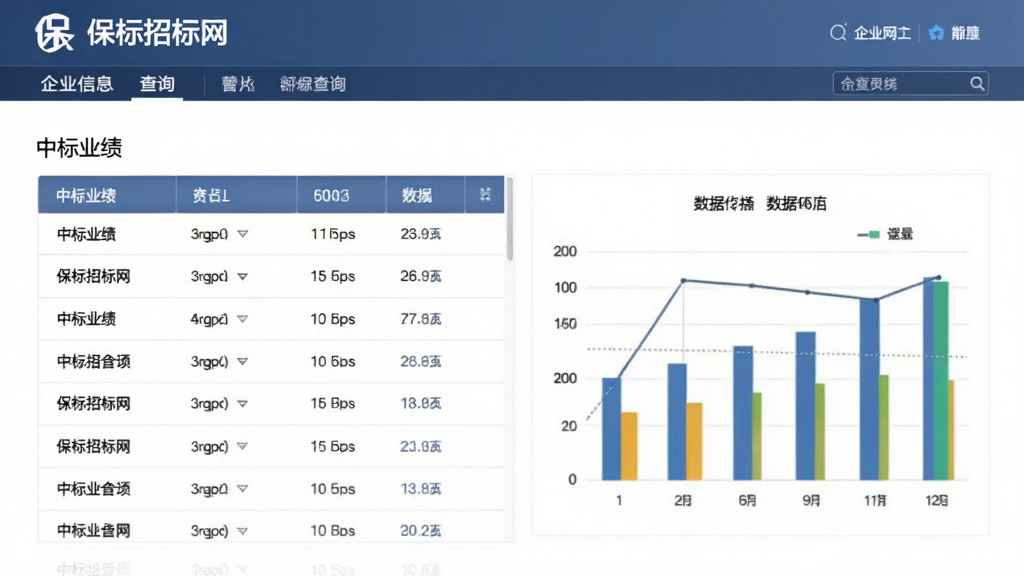Click the table's vertical scrollbar thumb
This screenshot has width=1024, height=576.
pos(509,219)
